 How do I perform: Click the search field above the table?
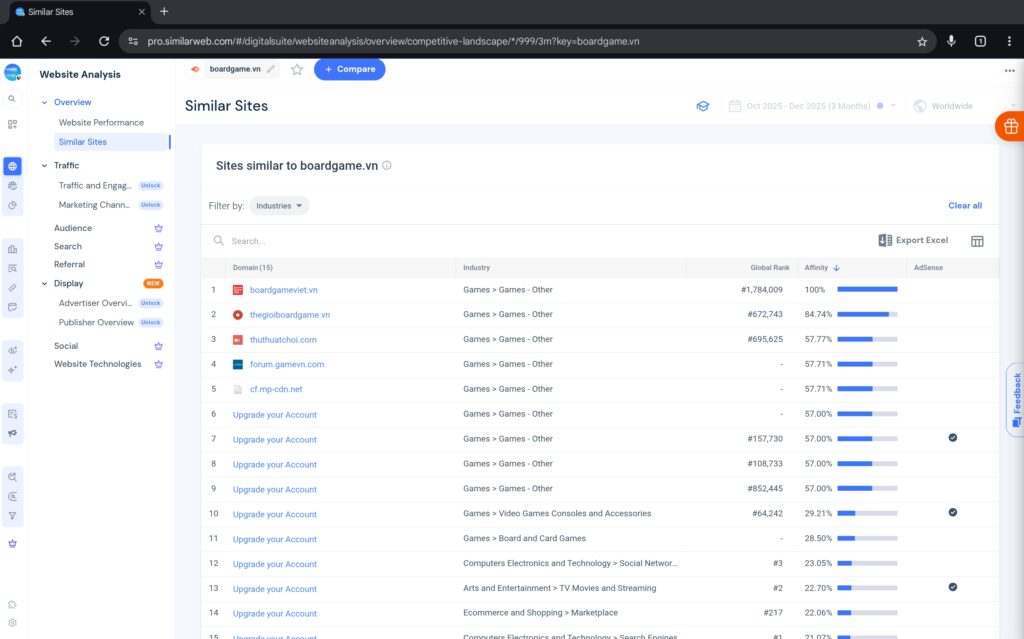coord(300,240)
